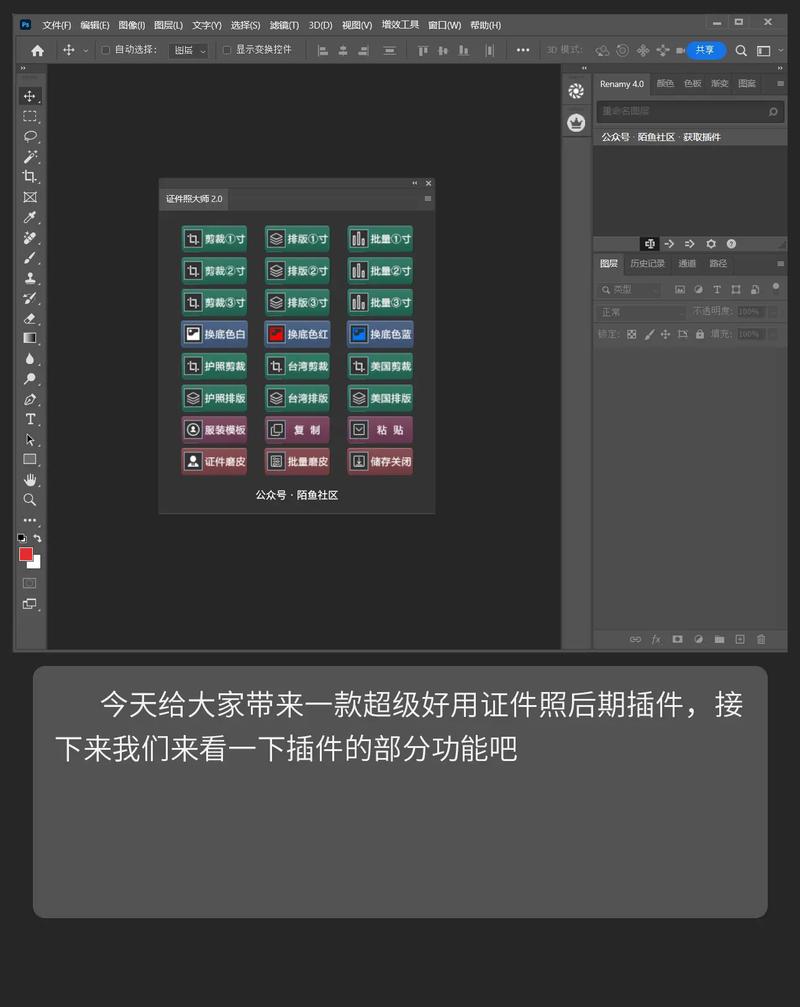Select the History Brush tool

[x=30, y=298]
